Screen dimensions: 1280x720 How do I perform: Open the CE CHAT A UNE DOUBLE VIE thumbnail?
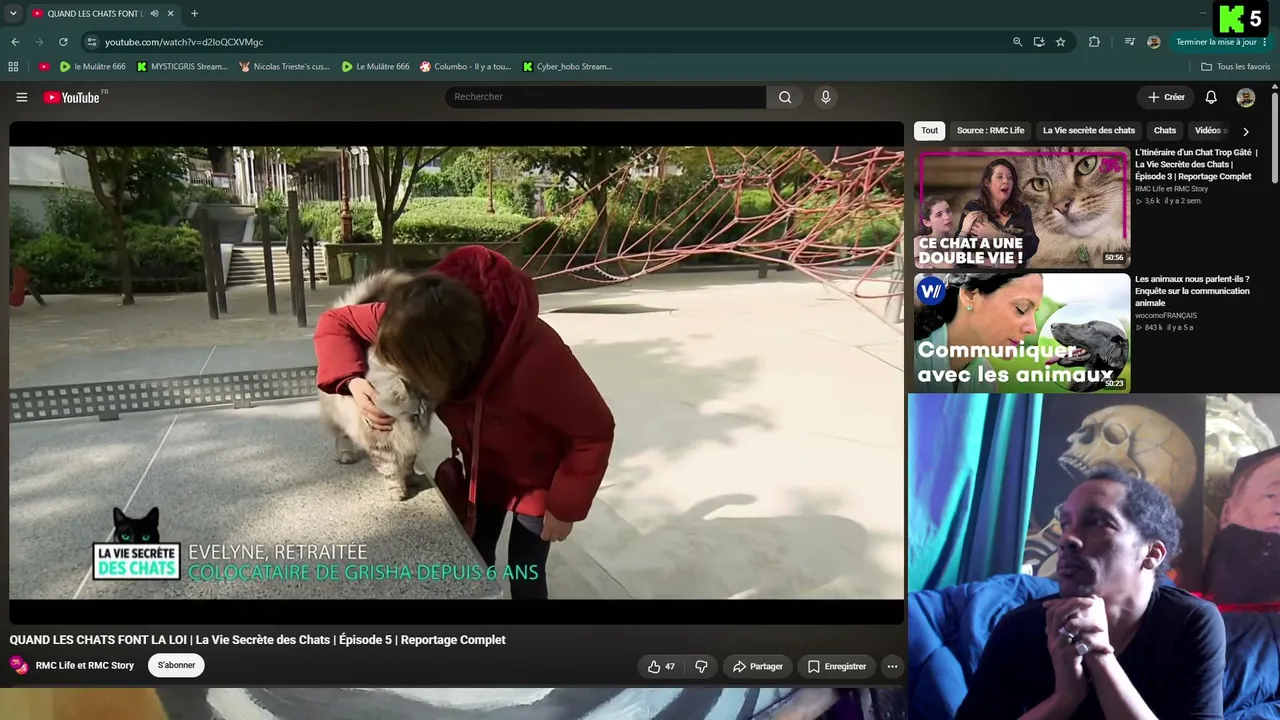[x=1022, y=208]
